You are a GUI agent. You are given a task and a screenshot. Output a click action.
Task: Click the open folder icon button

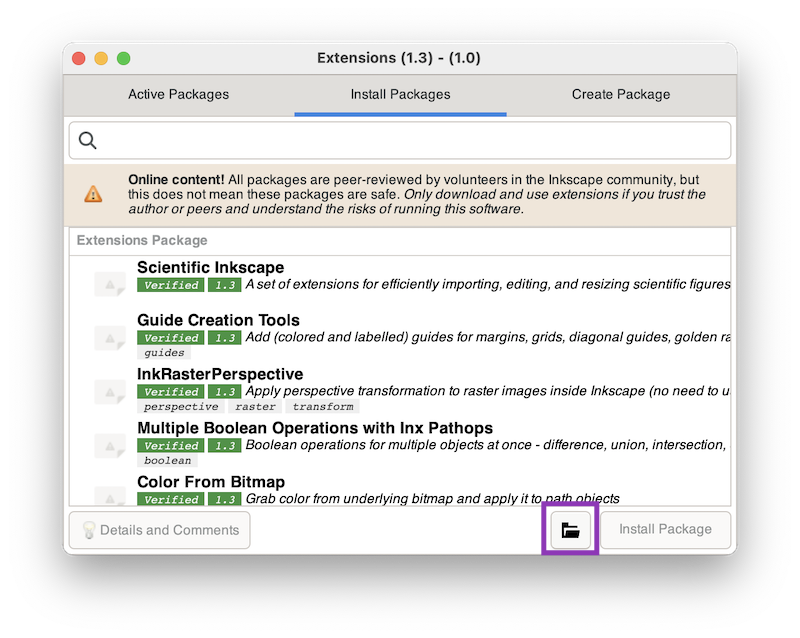(570, 530)
